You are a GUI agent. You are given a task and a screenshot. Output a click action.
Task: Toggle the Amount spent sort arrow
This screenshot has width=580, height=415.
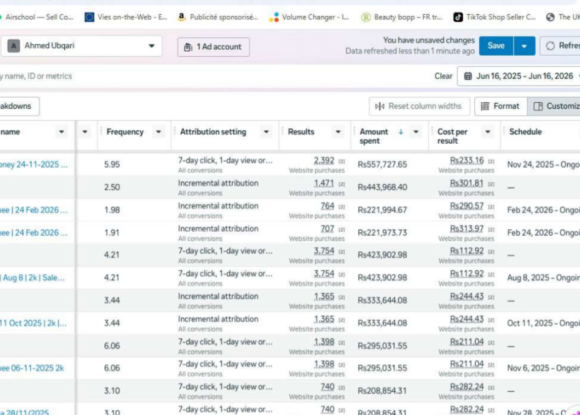tap(401, 132)
